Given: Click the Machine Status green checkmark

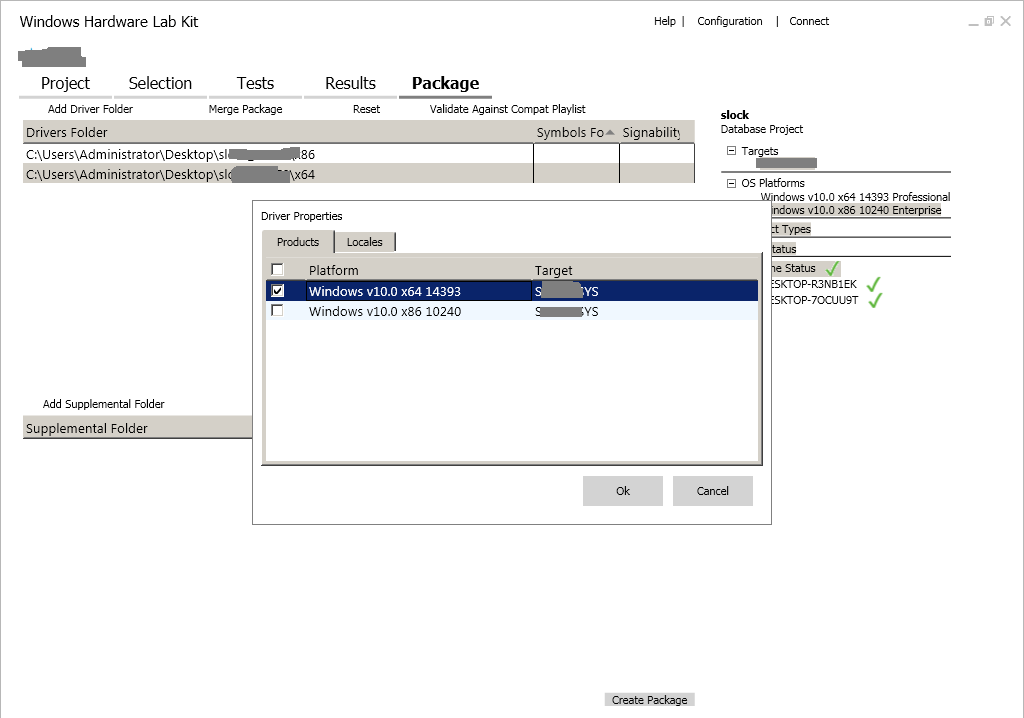Looking at the screenshot, I should 832,268.
